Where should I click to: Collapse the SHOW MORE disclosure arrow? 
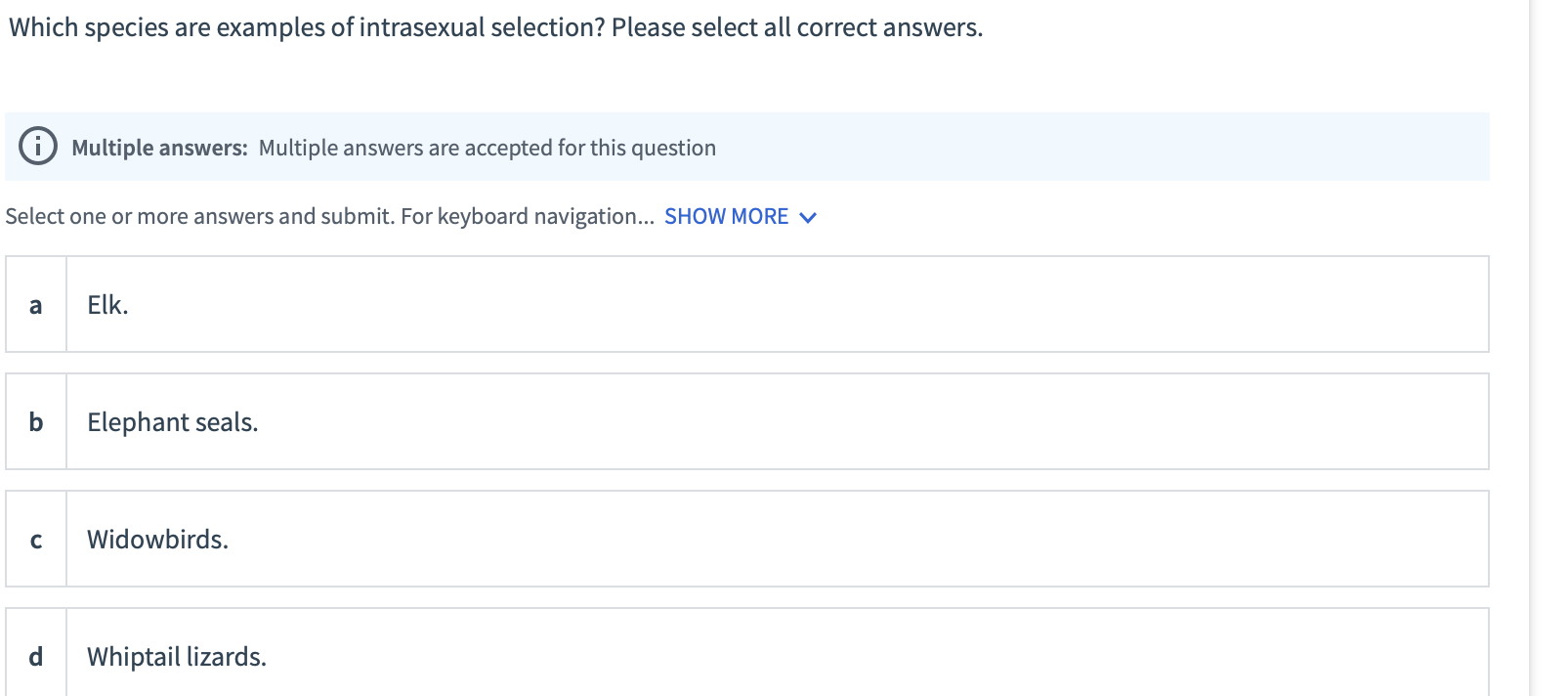point(809,217)
